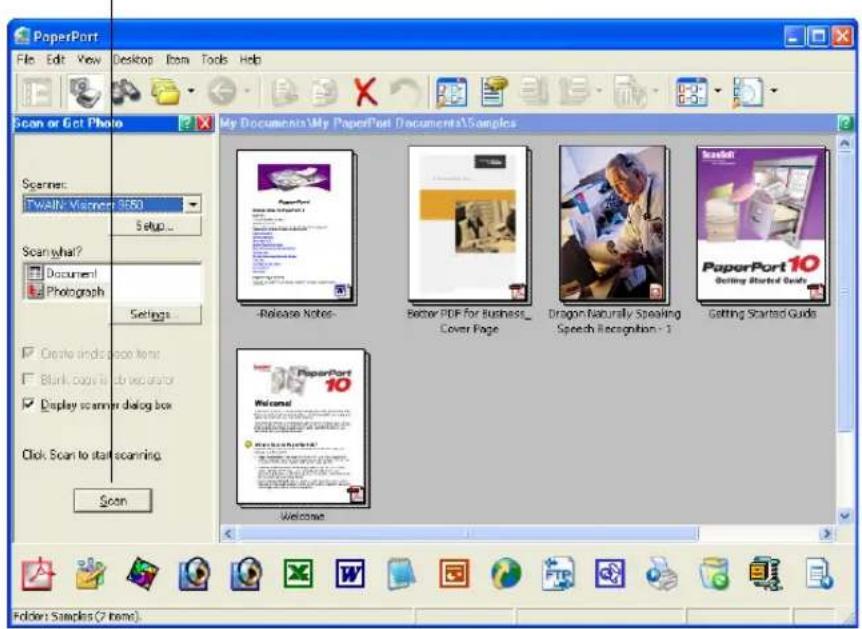Select Dragon Naturally Speaking thumbnail

(614, 225)
